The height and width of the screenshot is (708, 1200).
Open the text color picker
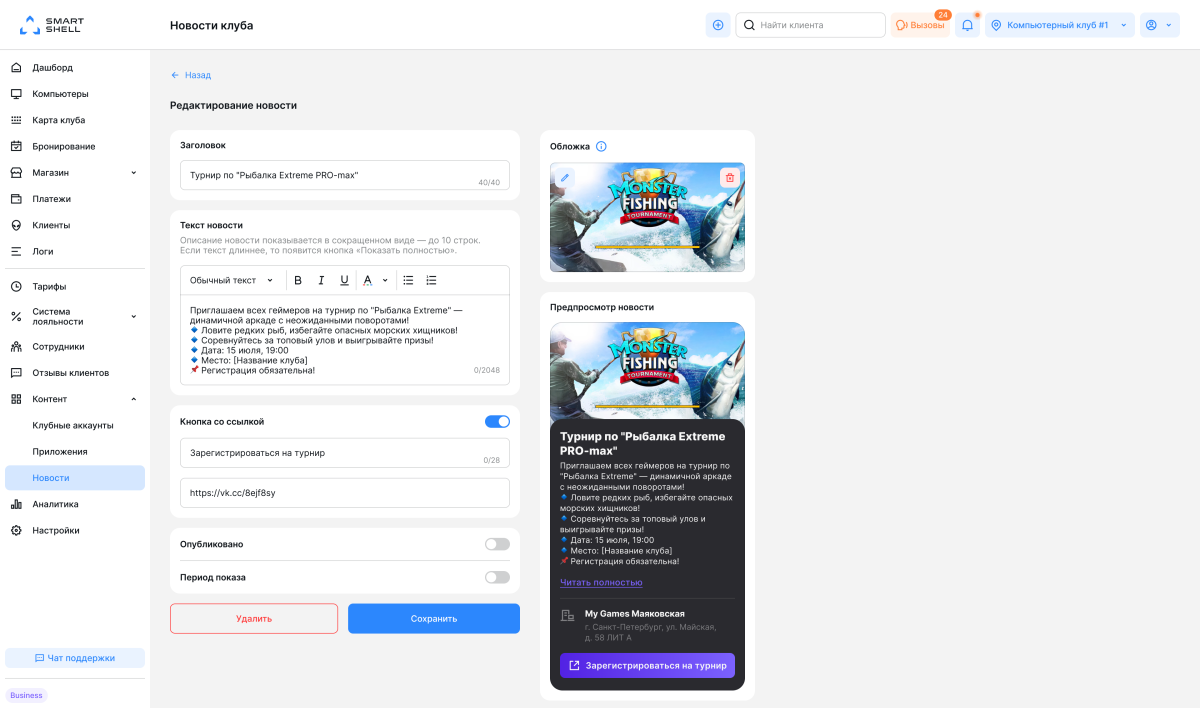tap(374, 280)
